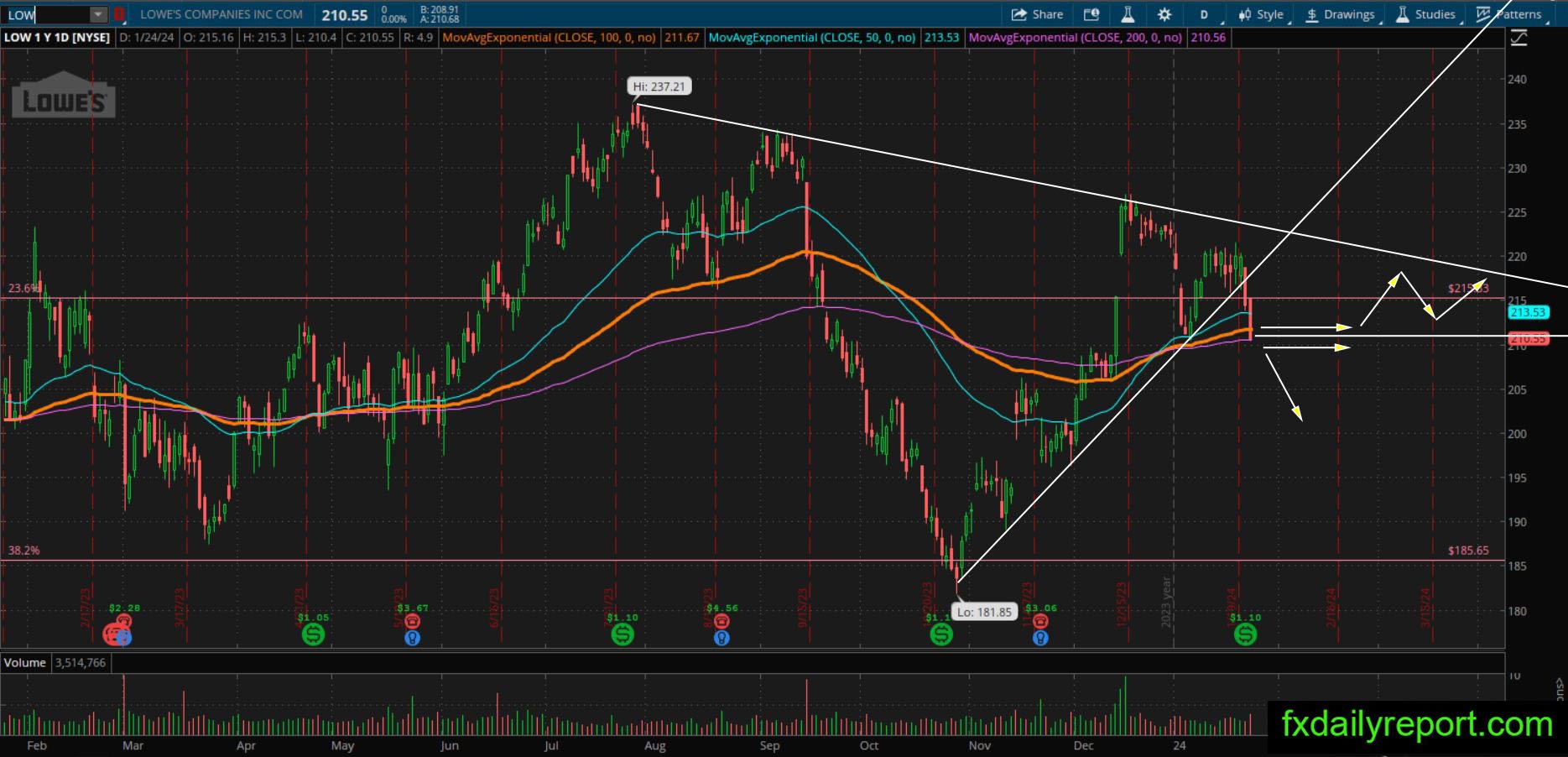
Task: Click the LOW symbol input field
Action: pyautogui.click(x=46, y=14)
